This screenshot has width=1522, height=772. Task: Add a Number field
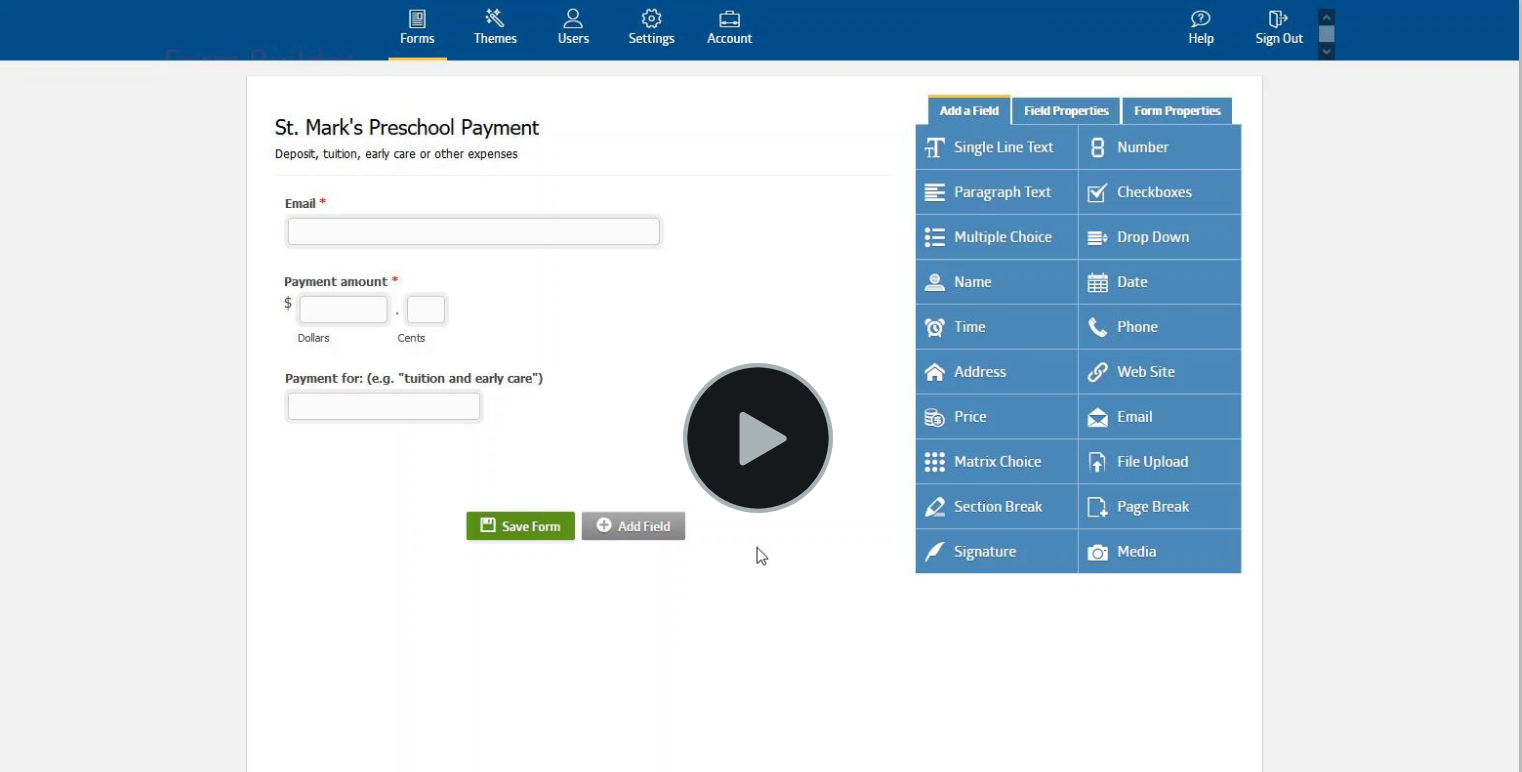click(1160, 147)
